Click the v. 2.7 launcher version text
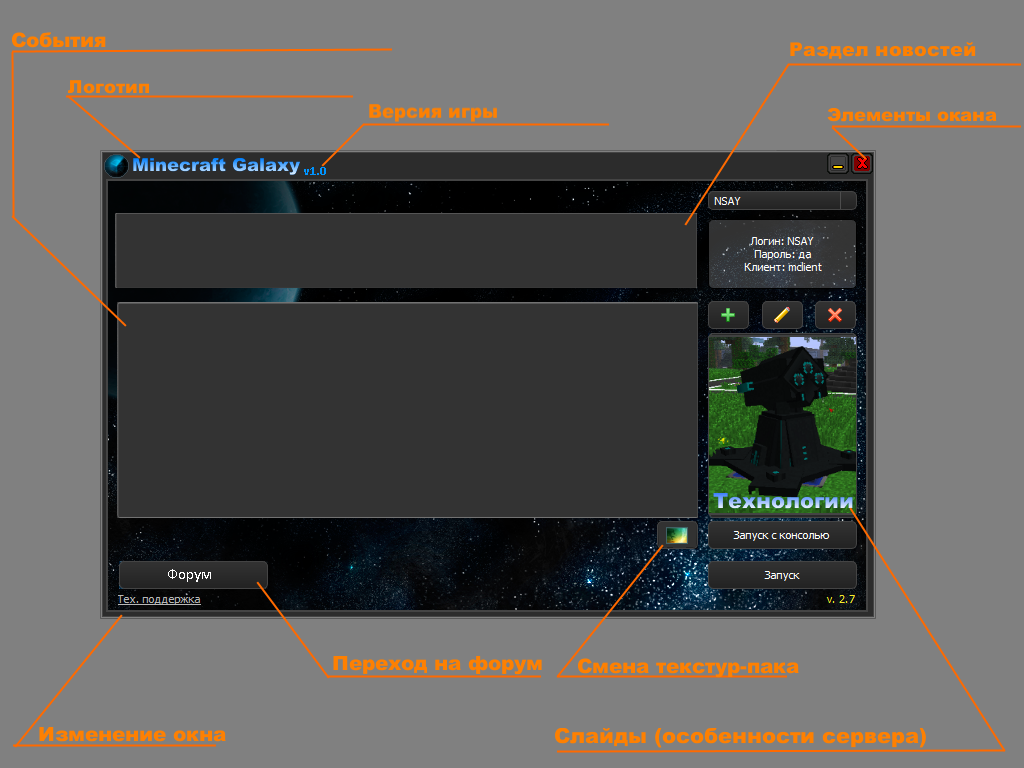1024x768 pixels. tap(840, 599)
